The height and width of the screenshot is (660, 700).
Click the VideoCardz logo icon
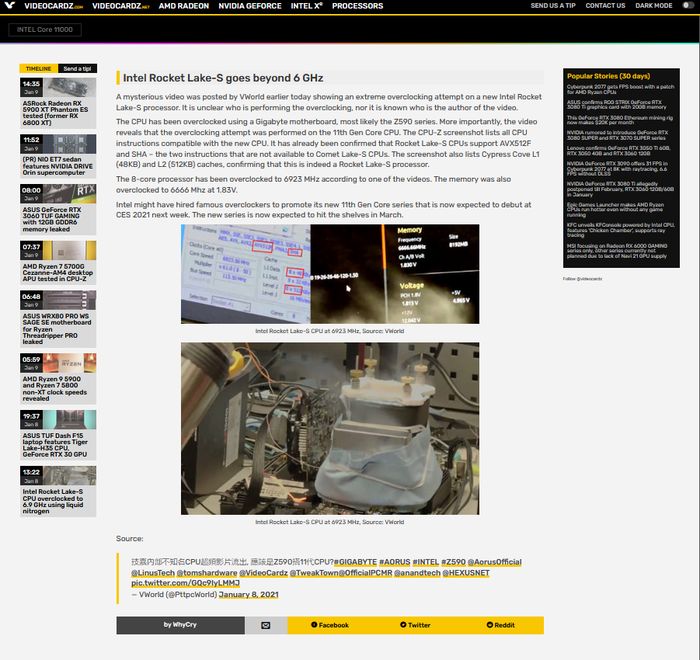(9, 6)
